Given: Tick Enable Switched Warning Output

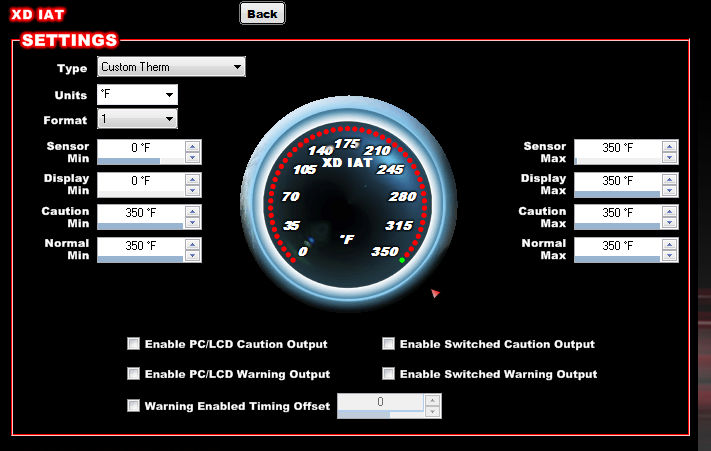Looking at the screenshot, I should point(389,374).
